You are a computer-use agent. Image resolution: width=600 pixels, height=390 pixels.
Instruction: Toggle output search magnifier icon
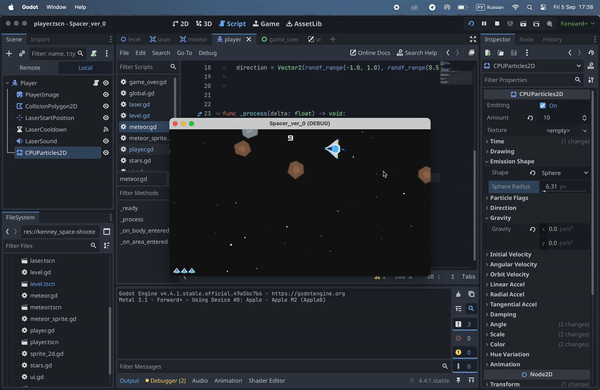(471, 308)
